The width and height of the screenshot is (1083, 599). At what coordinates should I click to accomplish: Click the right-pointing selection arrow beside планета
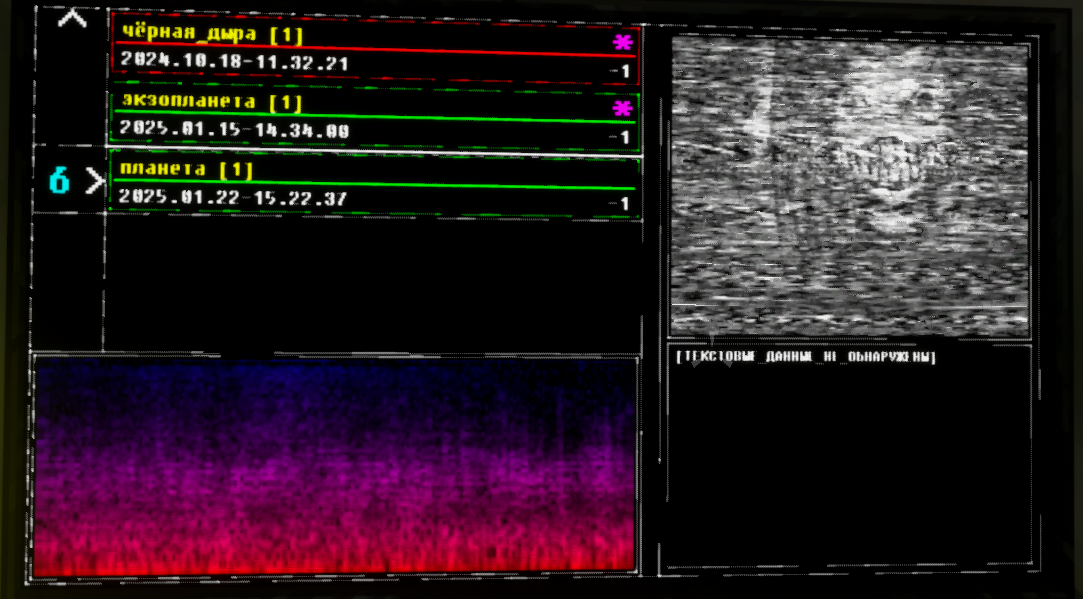point(95,182)
